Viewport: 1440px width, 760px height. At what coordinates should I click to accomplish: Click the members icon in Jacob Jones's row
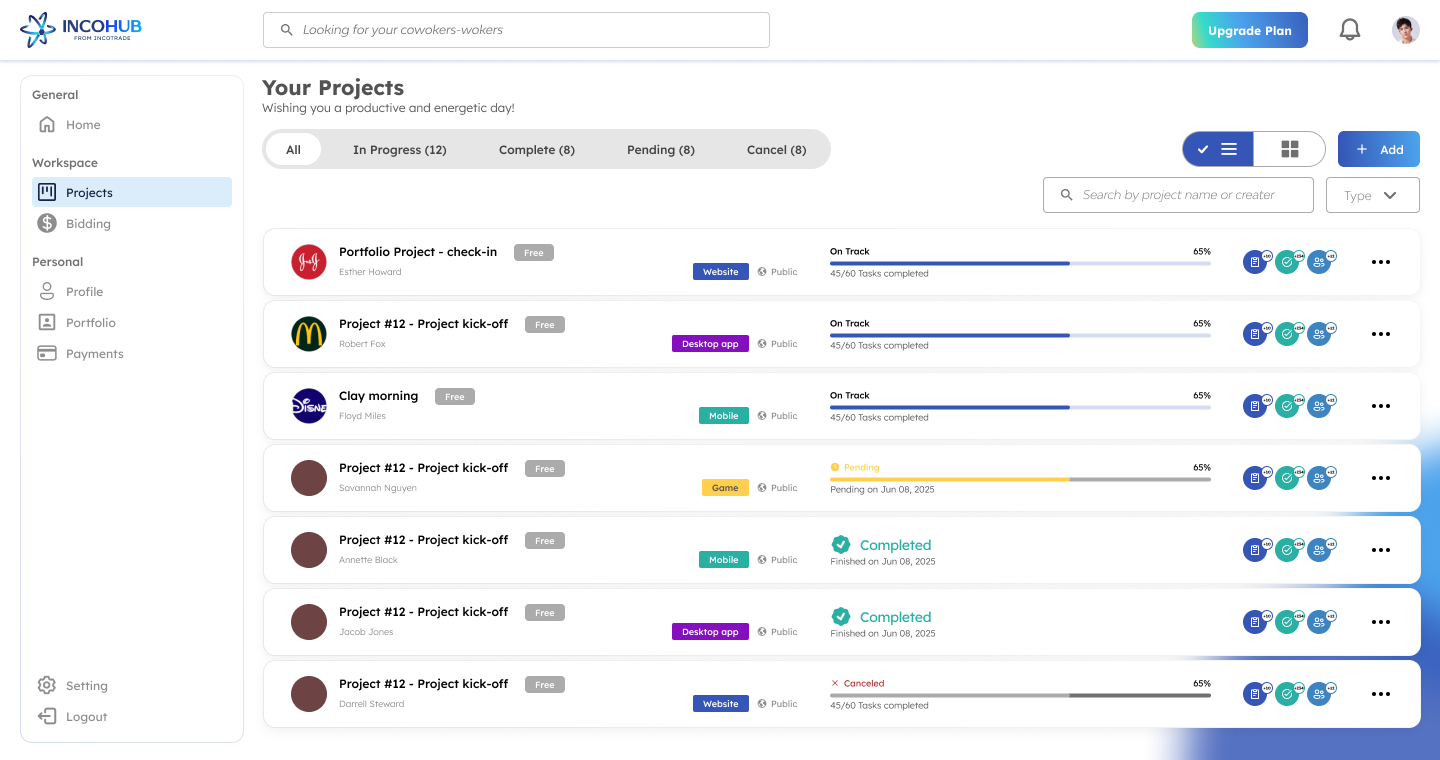1319,622
